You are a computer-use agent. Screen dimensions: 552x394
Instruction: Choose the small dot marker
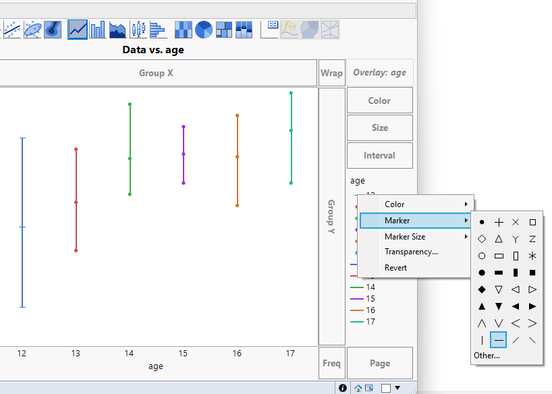(482, 222)
